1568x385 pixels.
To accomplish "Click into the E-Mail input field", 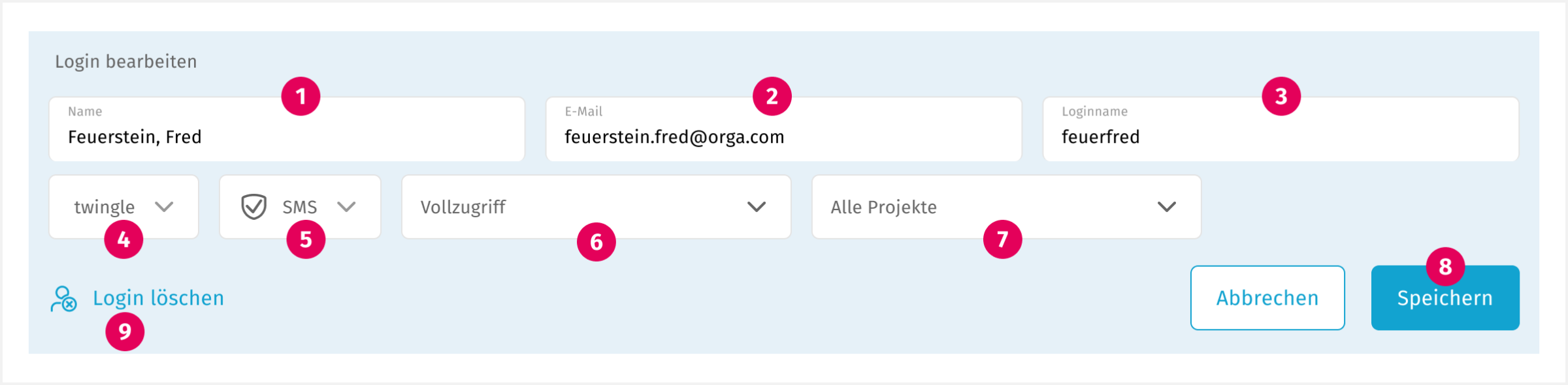I will click(x=783, y=137).
